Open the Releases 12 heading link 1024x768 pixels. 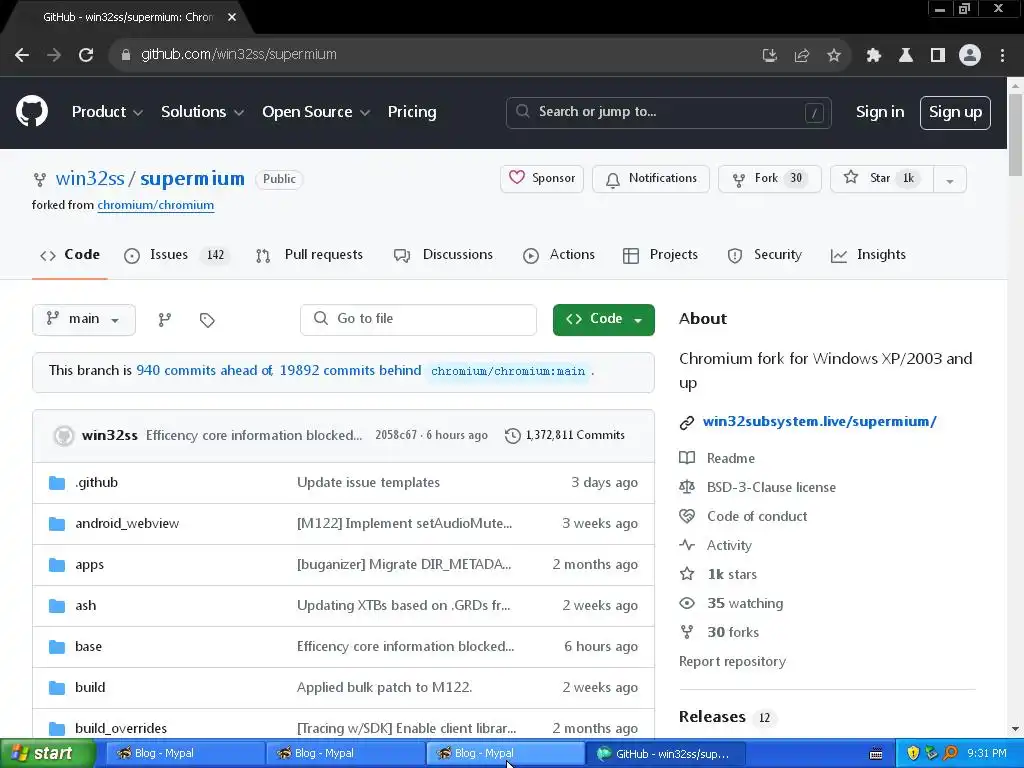(728, 717)
